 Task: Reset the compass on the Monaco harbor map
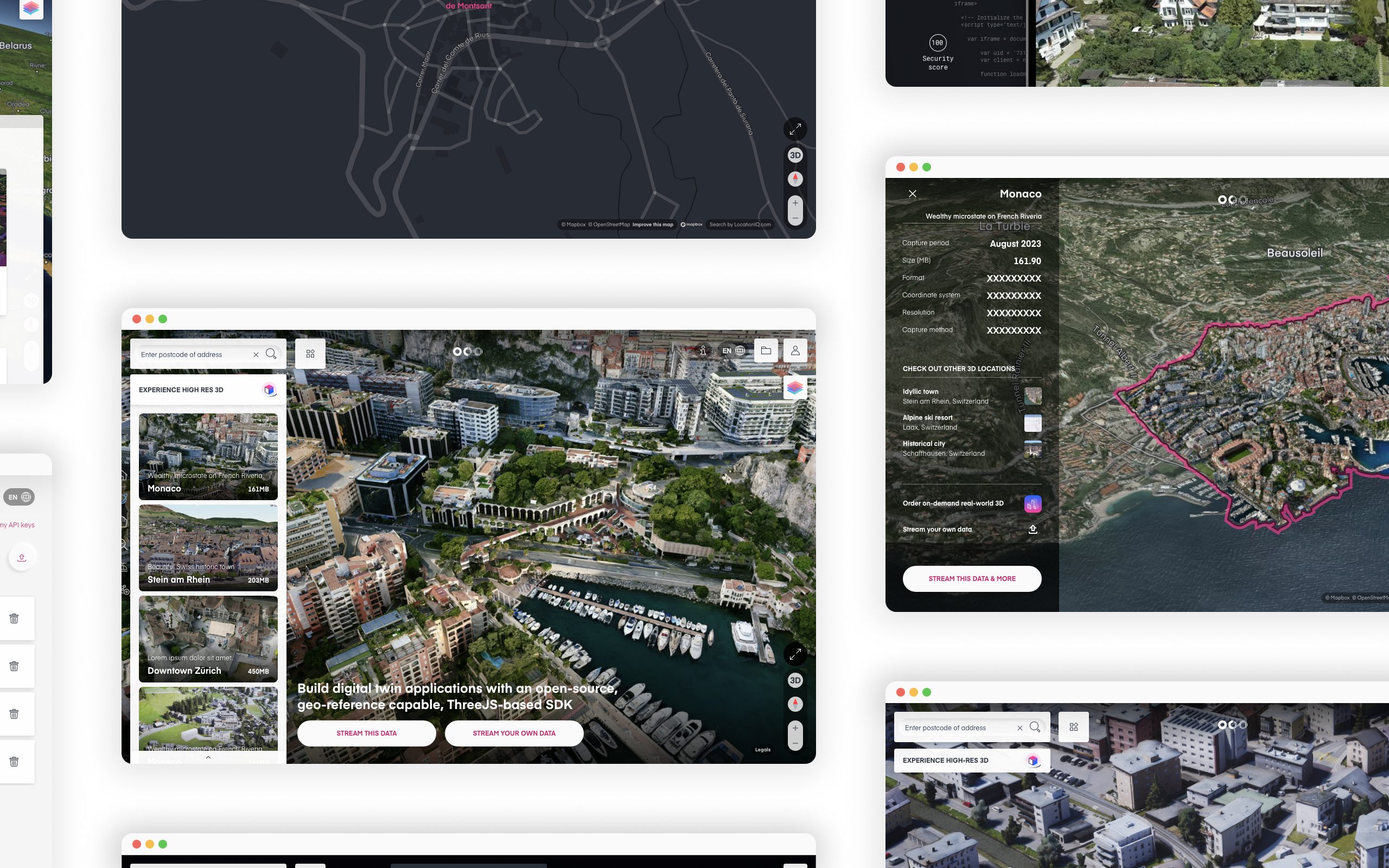[x=795, y=704]
